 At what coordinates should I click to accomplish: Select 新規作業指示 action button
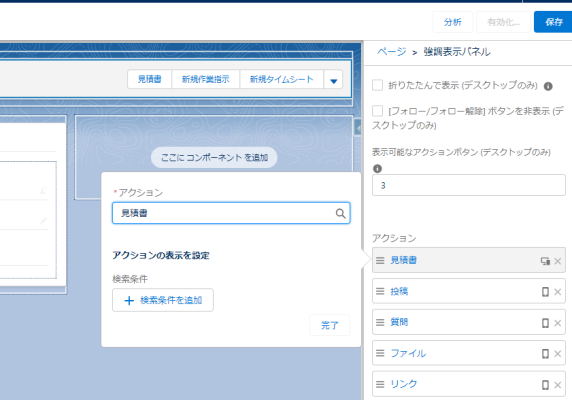pos(205,79)
